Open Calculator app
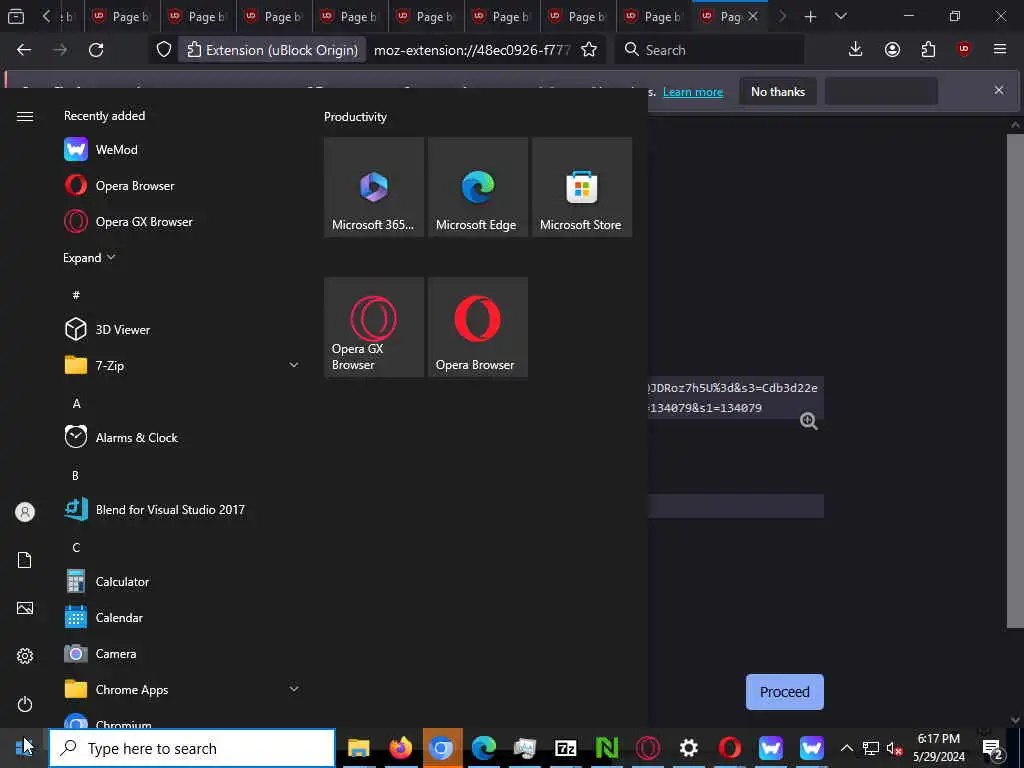 click(x=107, y=581)
